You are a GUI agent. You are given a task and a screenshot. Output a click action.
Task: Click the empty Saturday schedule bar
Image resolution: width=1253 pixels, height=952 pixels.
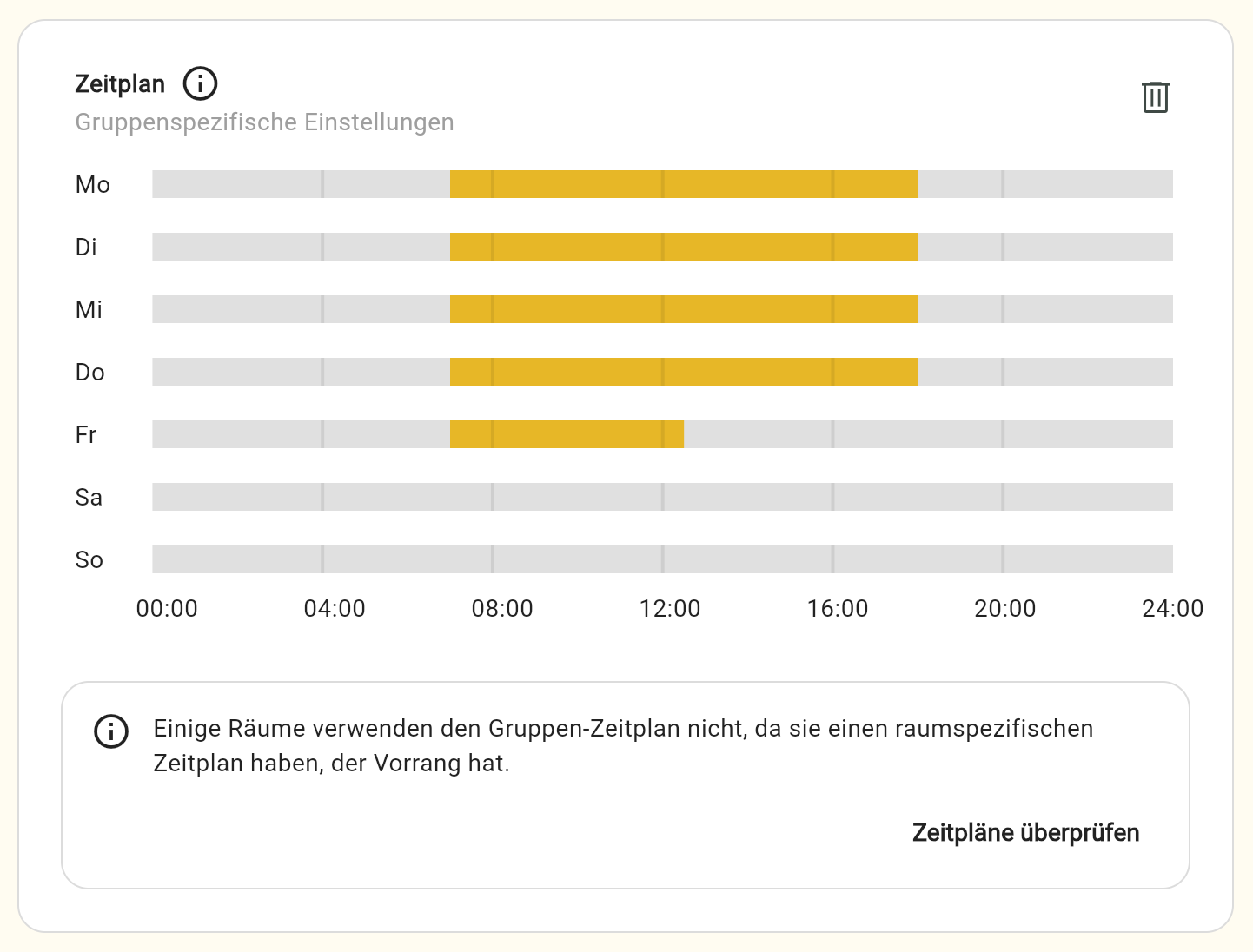click(x=662, y=497)
